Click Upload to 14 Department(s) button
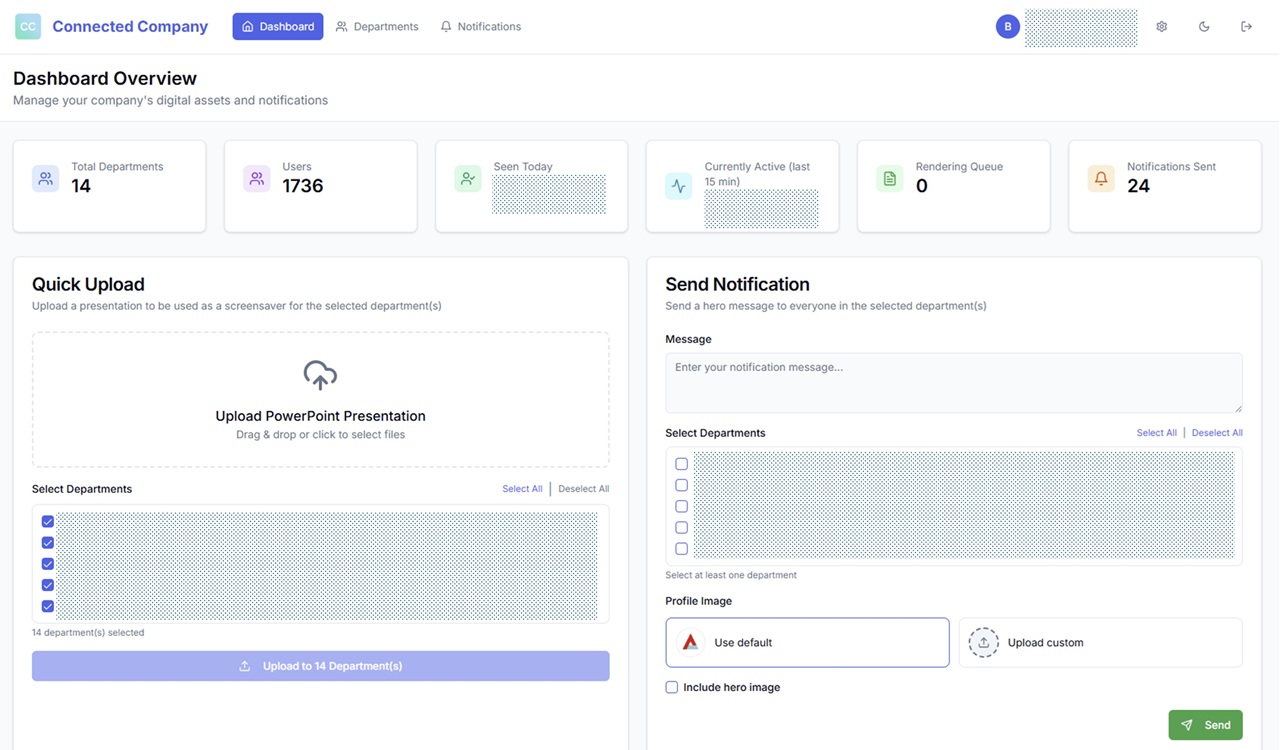Screen dimensions: 1280x750 [320, 666]
